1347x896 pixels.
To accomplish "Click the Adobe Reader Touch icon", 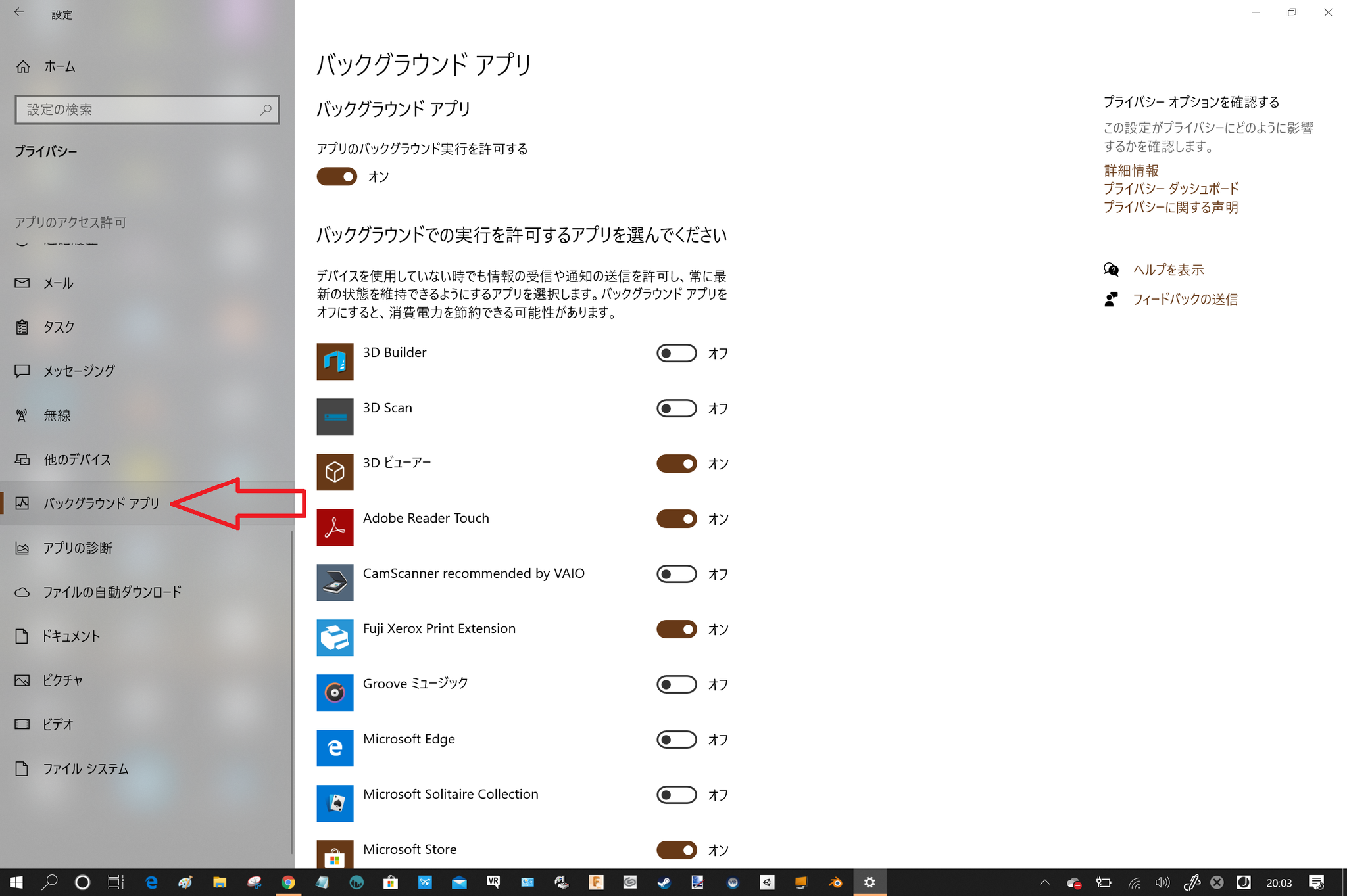I will point(335,527).
